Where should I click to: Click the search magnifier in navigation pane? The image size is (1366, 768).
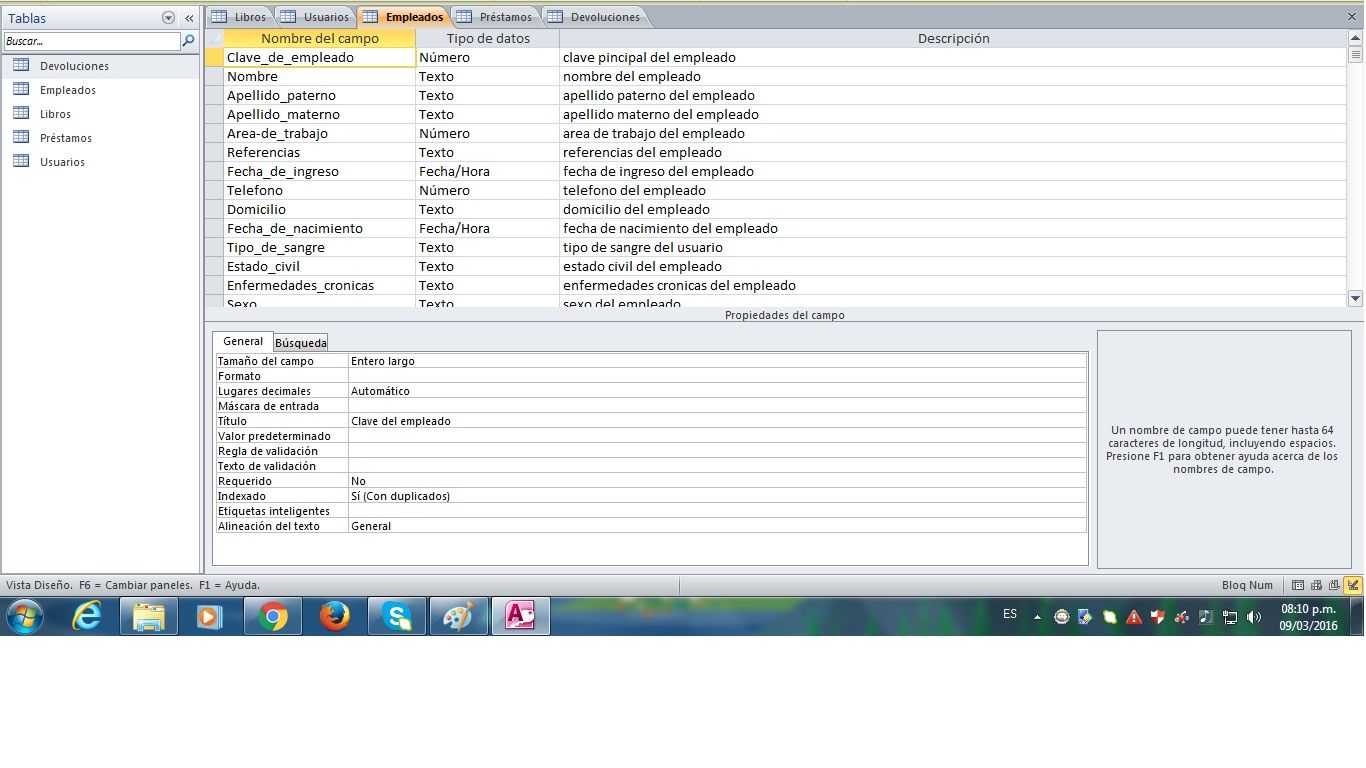(188, 42)
